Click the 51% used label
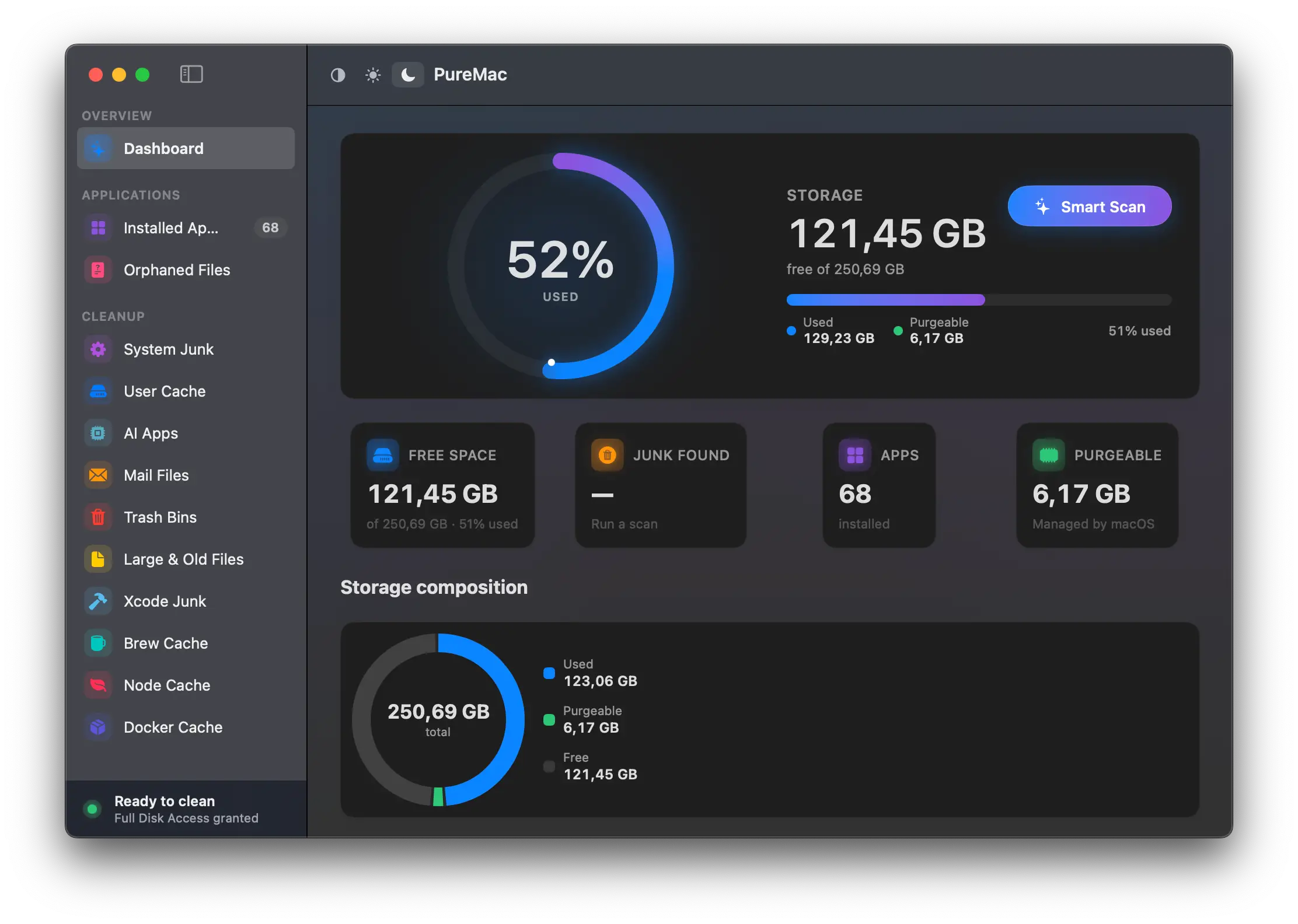 1139,331
